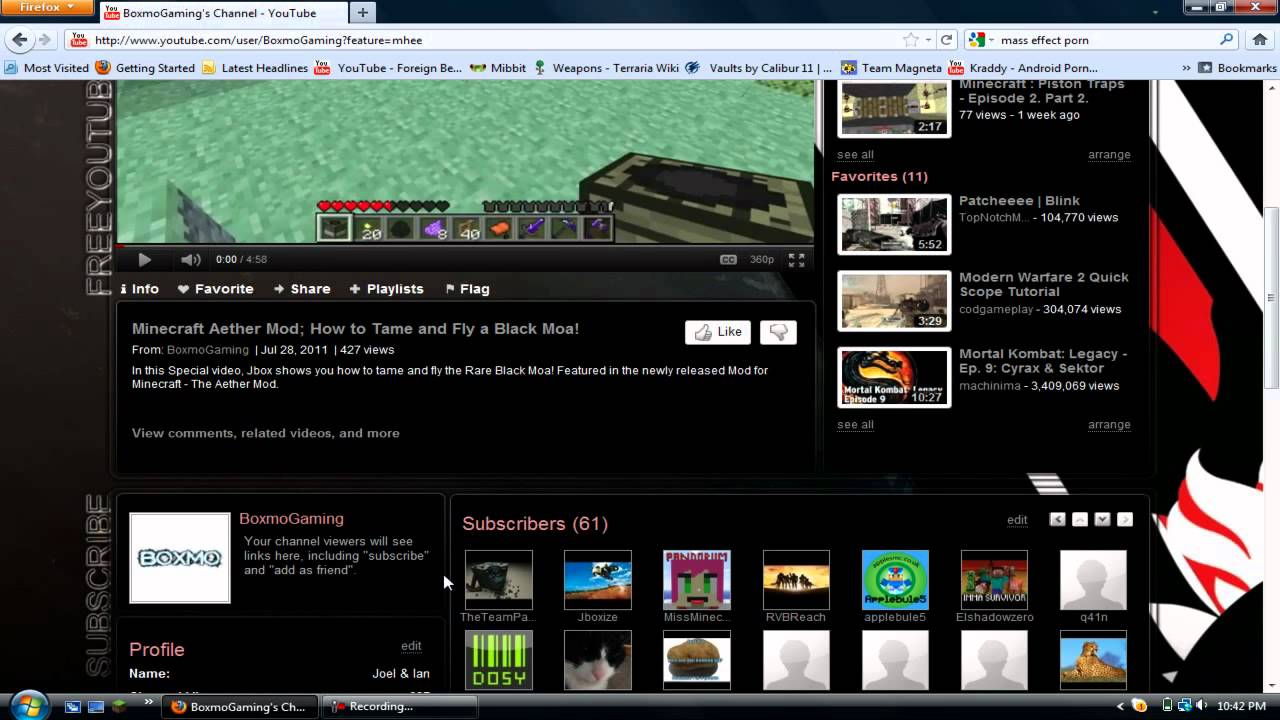Move Subscribers module down arrow
The height and width of the screenshot is (720, 1280).
[1102, 519]
